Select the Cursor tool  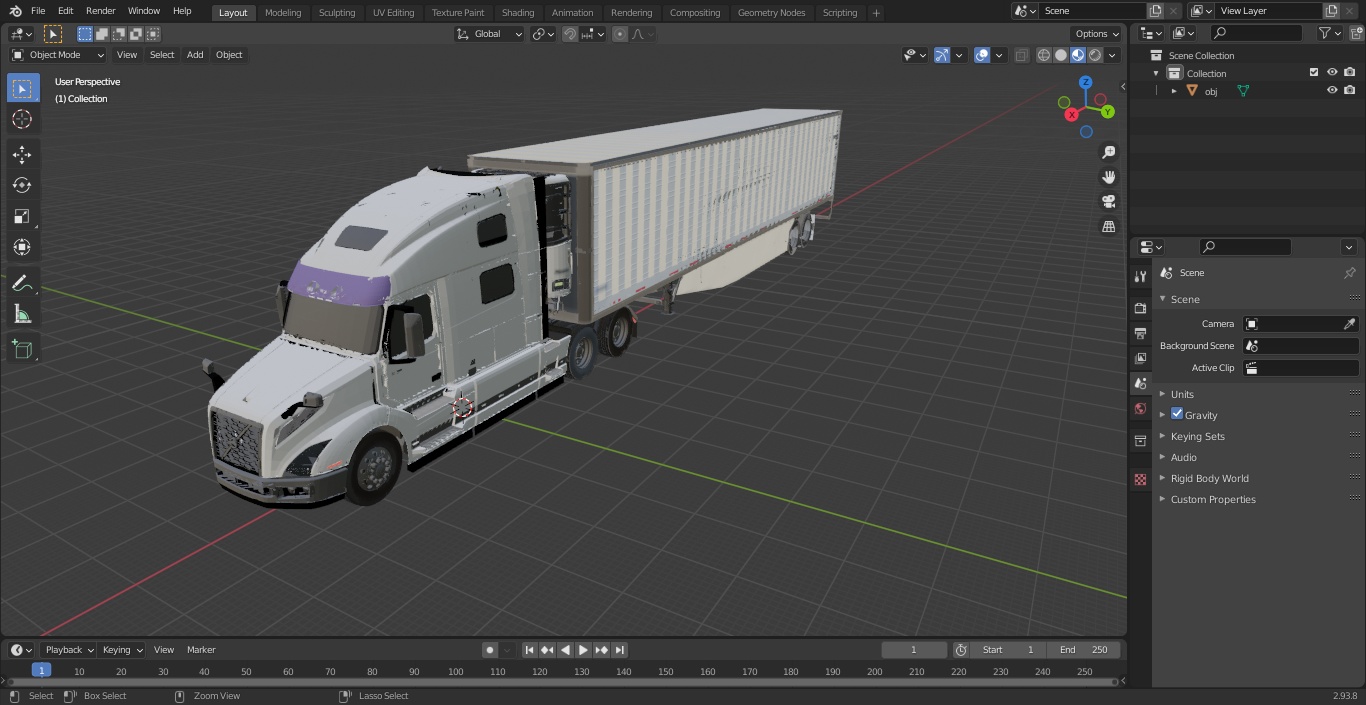point(22,119)
